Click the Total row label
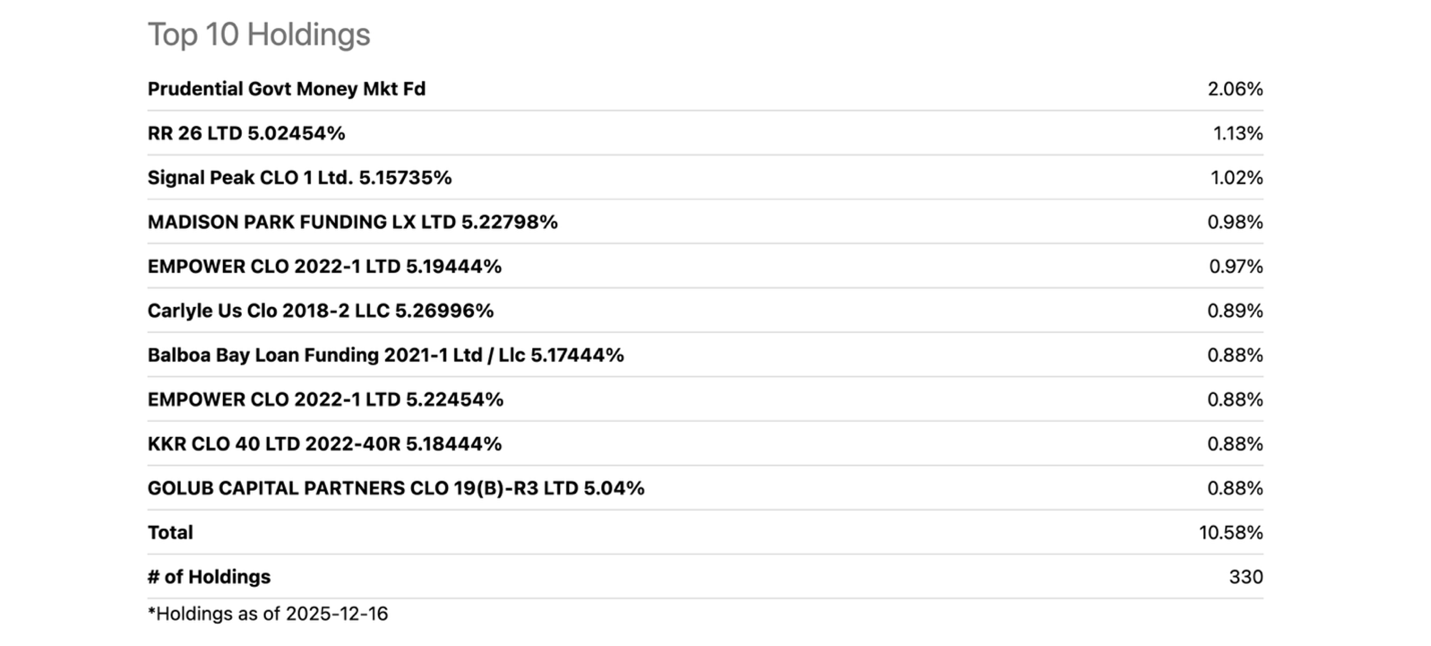The width and height of the screenshot is (1431, 646). 170,533
